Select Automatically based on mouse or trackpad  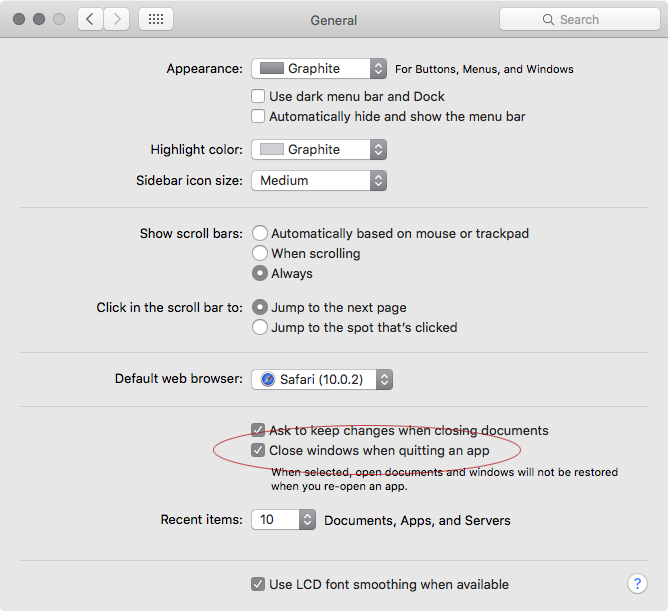point(259,233)
